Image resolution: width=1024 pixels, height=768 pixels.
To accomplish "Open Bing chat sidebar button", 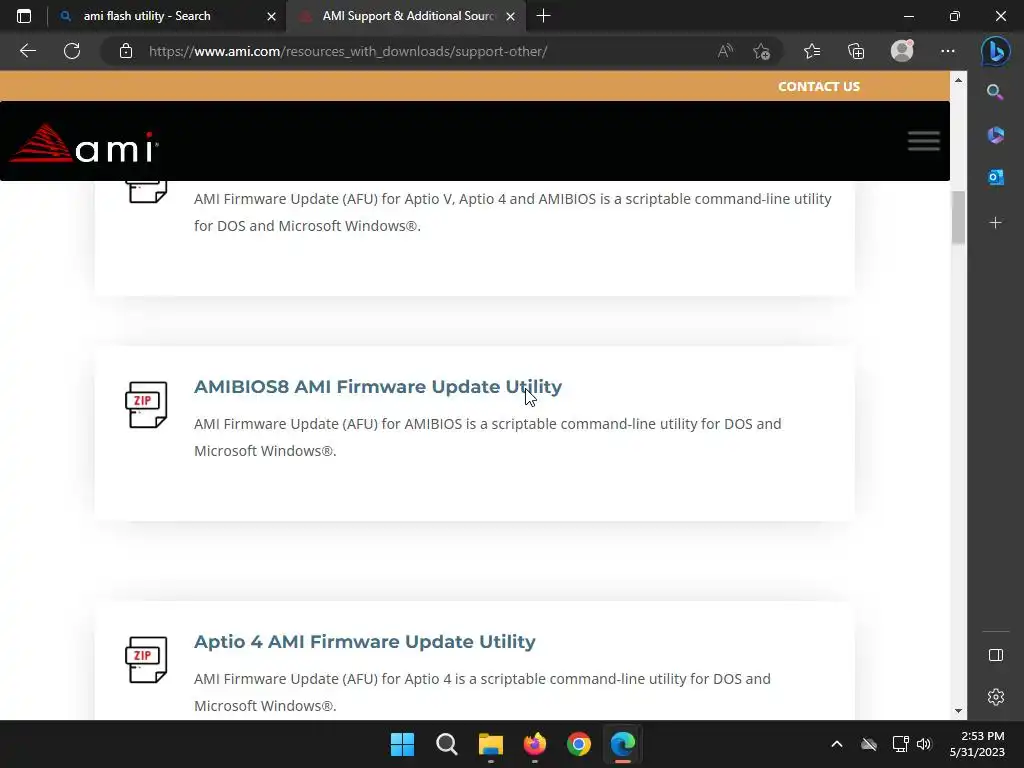I will (995, 51).
